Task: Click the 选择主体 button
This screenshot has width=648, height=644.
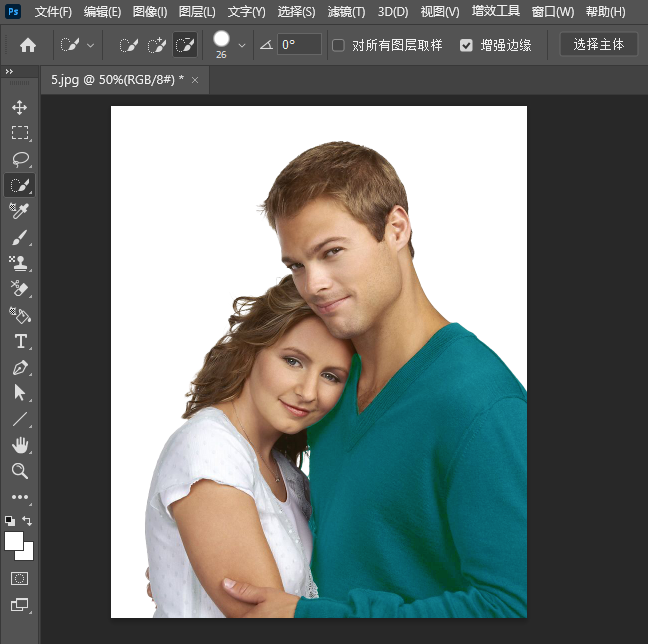Action: click(x=598, y=44)
